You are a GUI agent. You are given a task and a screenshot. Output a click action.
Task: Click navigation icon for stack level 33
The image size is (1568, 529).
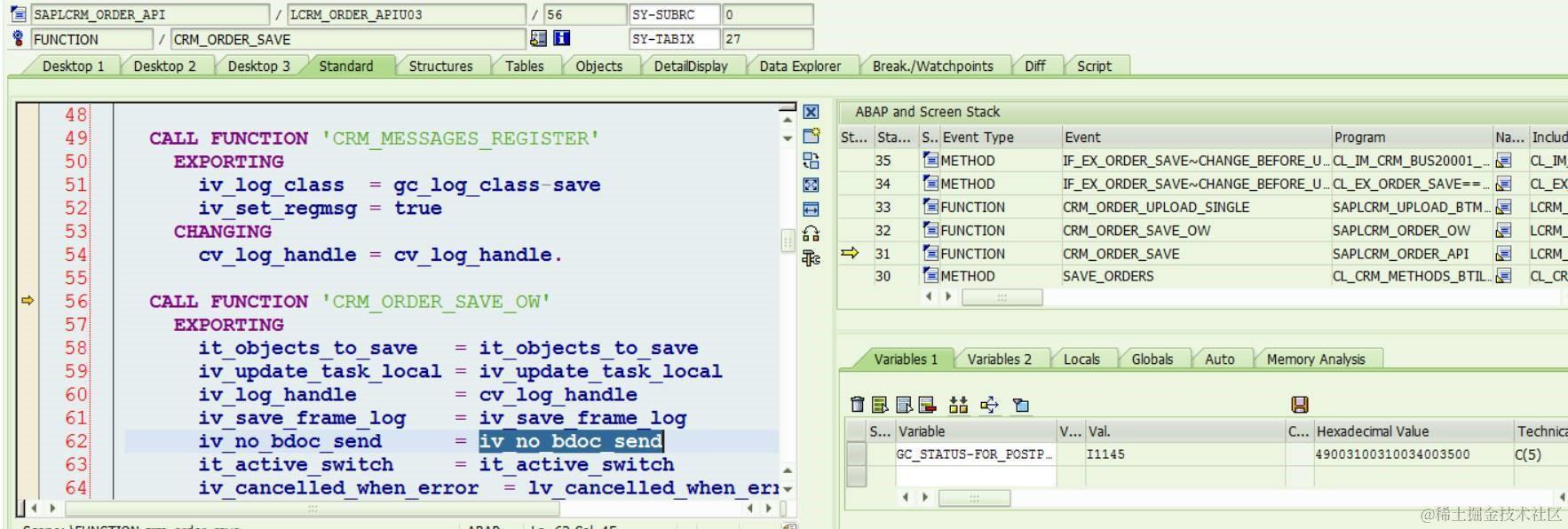pyautogui.click(x=1503, y=207)
